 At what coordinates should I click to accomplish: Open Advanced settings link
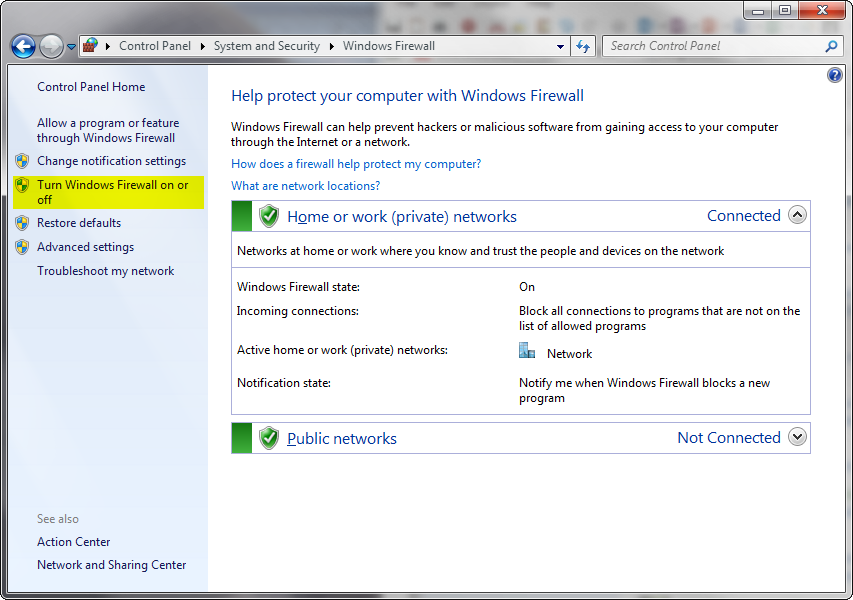point(85,247)
